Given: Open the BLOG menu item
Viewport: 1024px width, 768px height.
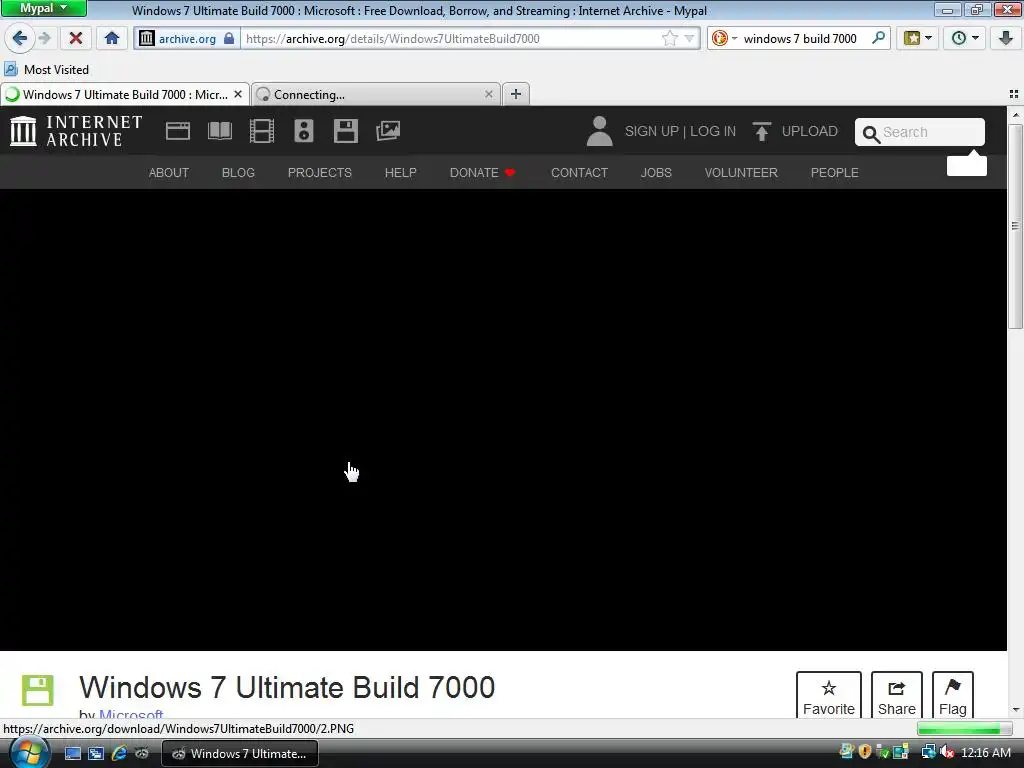Looking at the screenshot, I should click(238, 172).
